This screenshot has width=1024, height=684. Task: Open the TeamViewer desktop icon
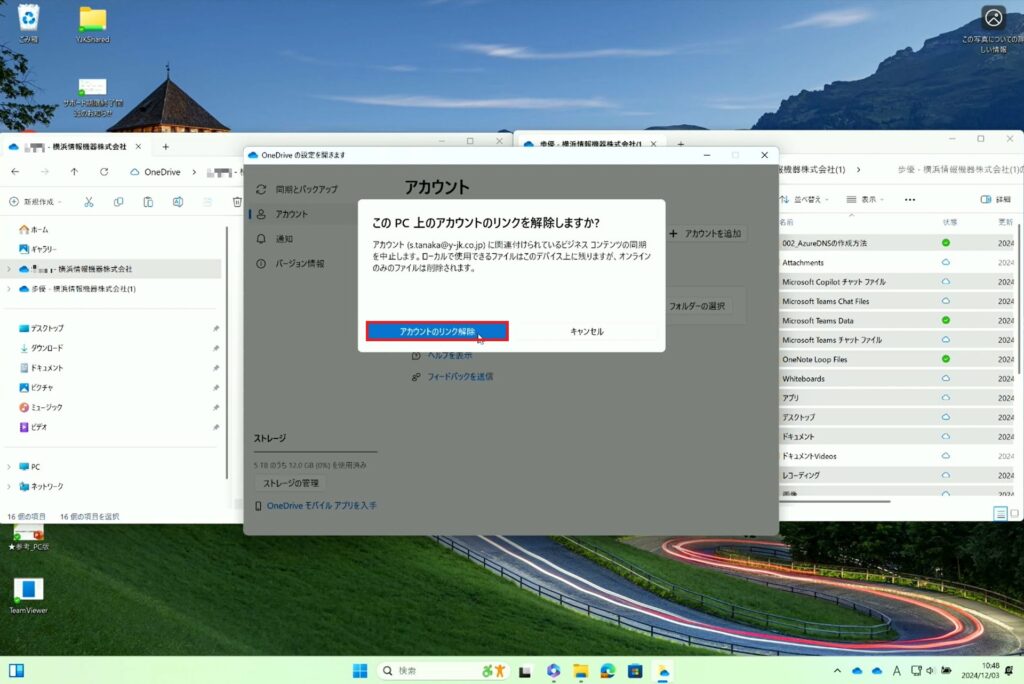[x=28, y=596]
